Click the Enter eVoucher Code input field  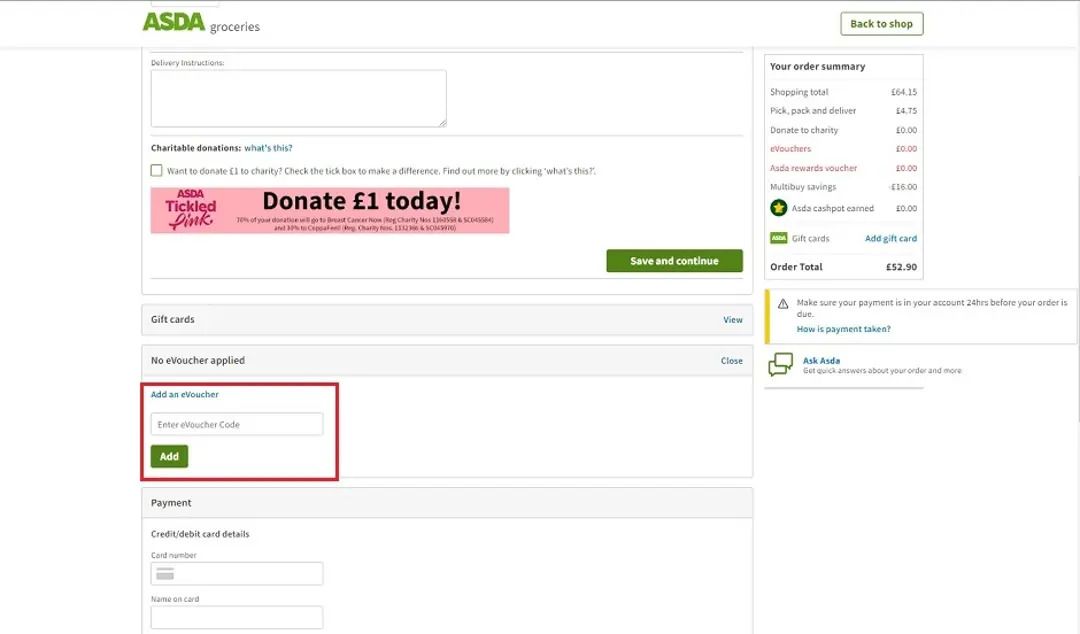click(237, 423)
